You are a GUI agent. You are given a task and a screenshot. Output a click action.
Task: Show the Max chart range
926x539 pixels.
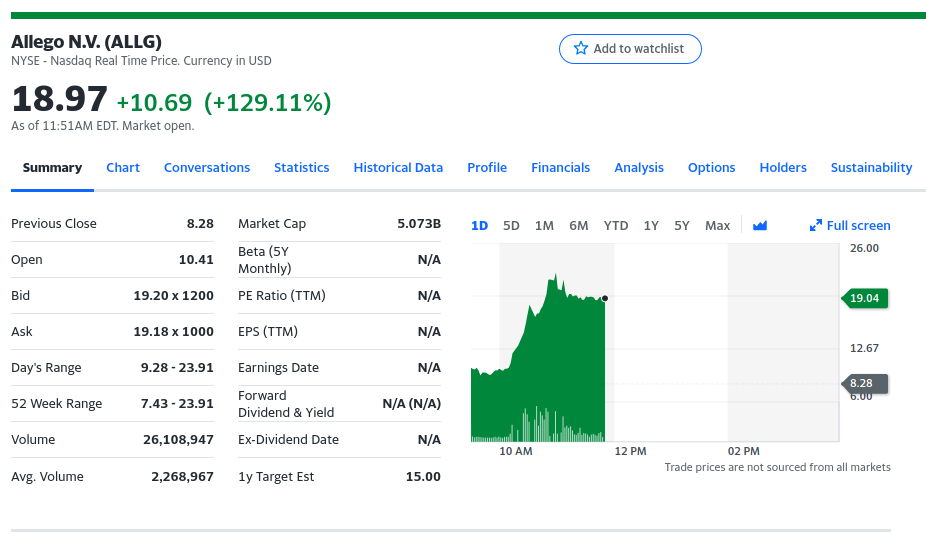coord(717,226)
